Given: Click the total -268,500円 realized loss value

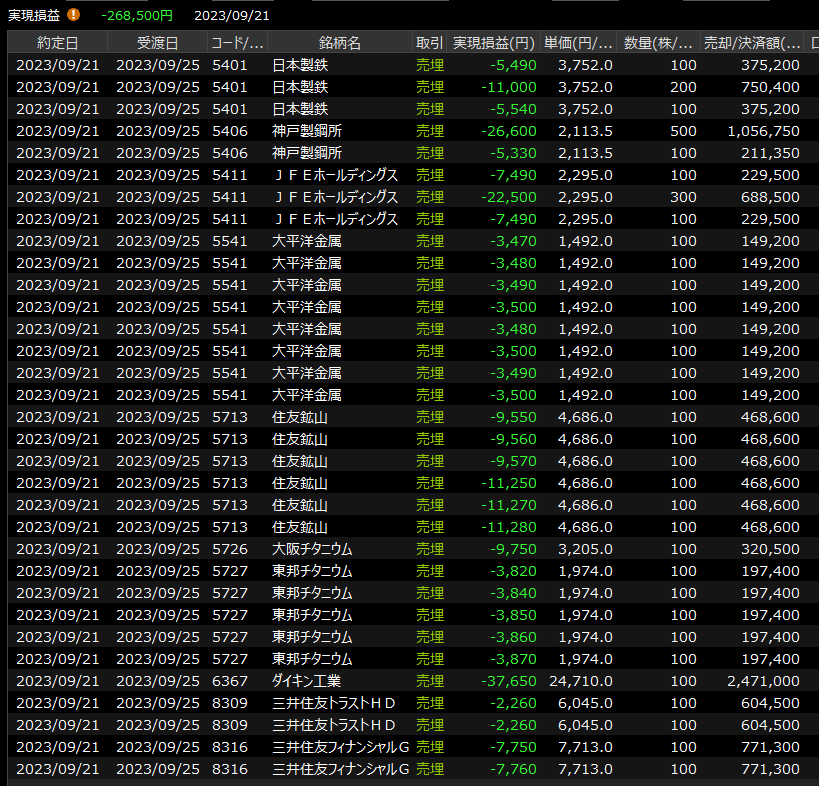Looking at the screenshot, I should click(x=137, y=16).
